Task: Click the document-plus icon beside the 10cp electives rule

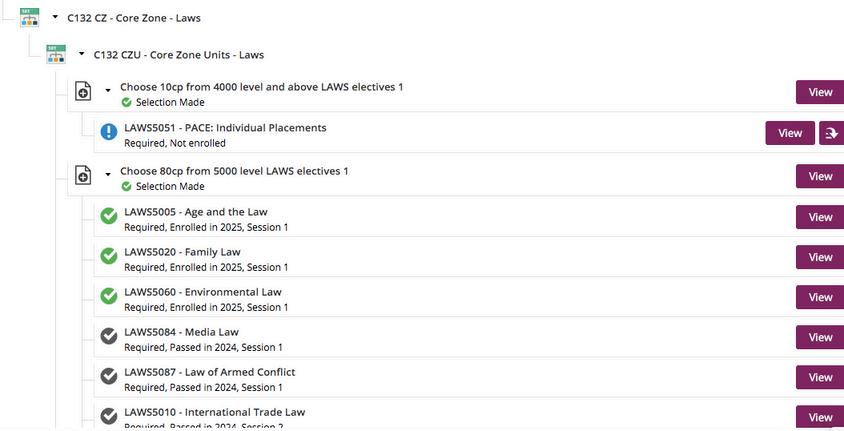Action: point(83,91)
